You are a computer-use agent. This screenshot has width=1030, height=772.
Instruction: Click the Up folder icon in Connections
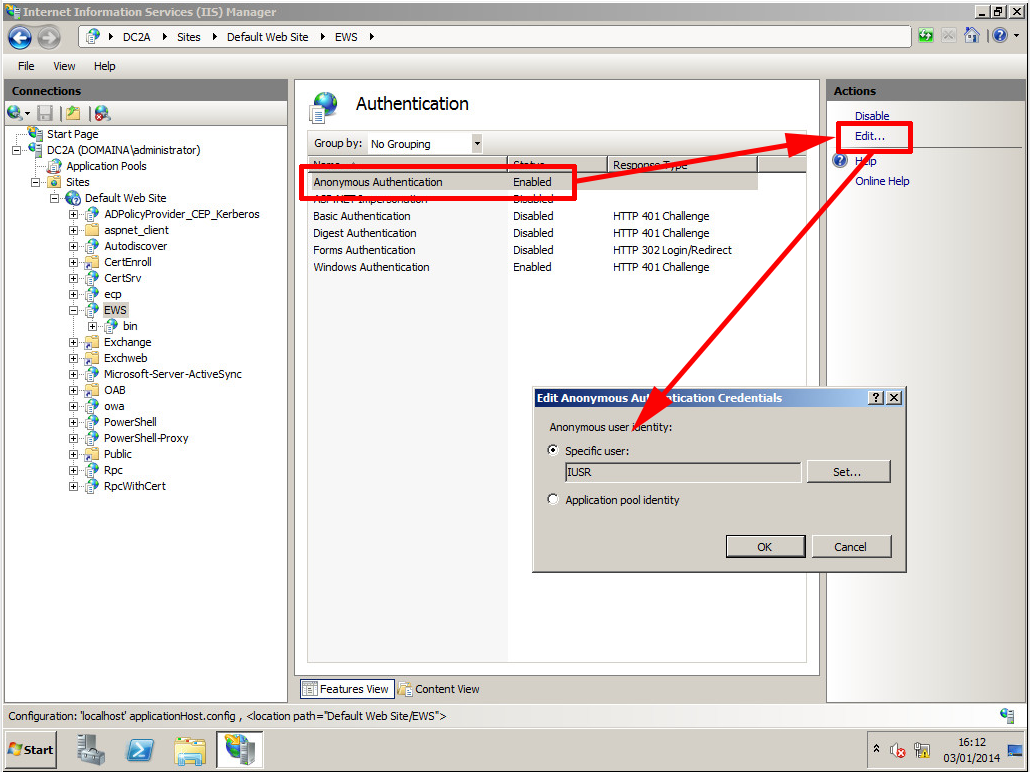click(x=73, y=113)
